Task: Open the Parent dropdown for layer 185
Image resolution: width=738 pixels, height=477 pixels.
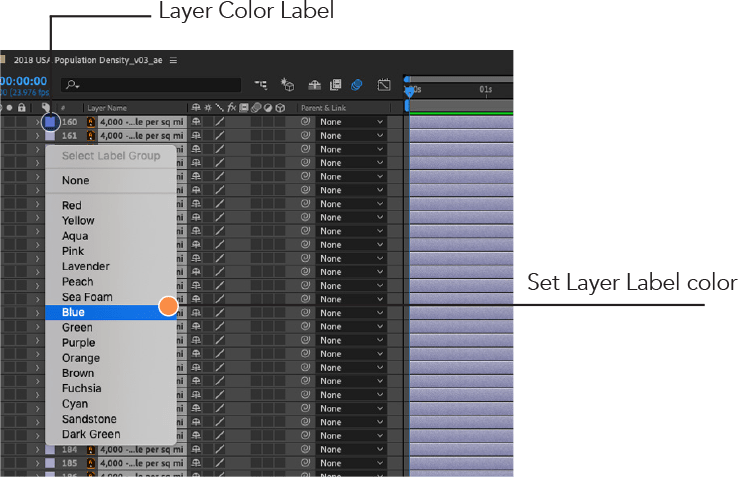Action: (352, 463)
